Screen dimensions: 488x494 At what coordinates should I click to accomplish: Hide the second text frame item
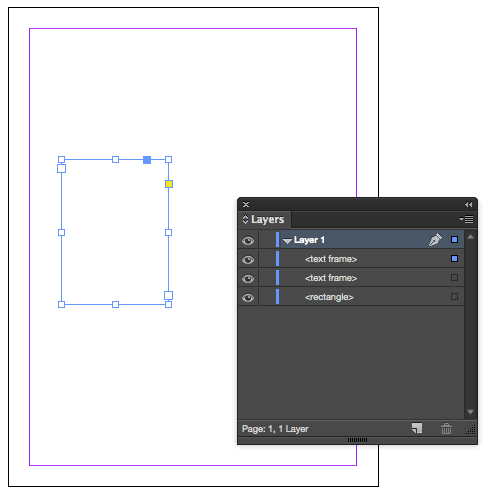pos(248,278)
